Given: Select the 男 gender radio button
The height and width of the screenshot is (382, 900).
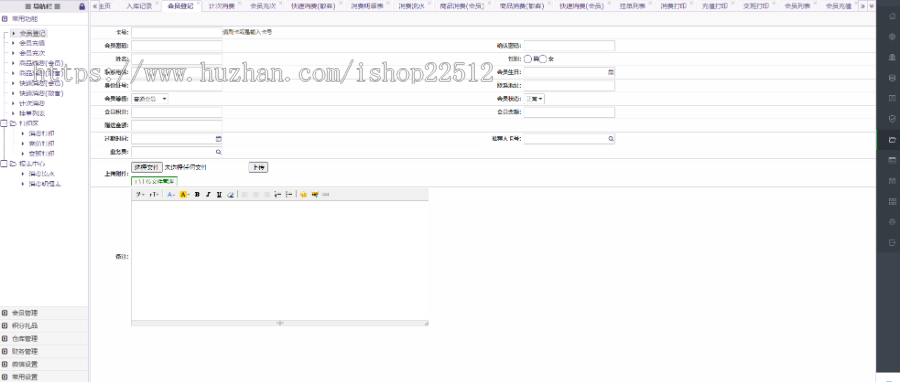Looking at the screenshot, I should tap(528, 59).
